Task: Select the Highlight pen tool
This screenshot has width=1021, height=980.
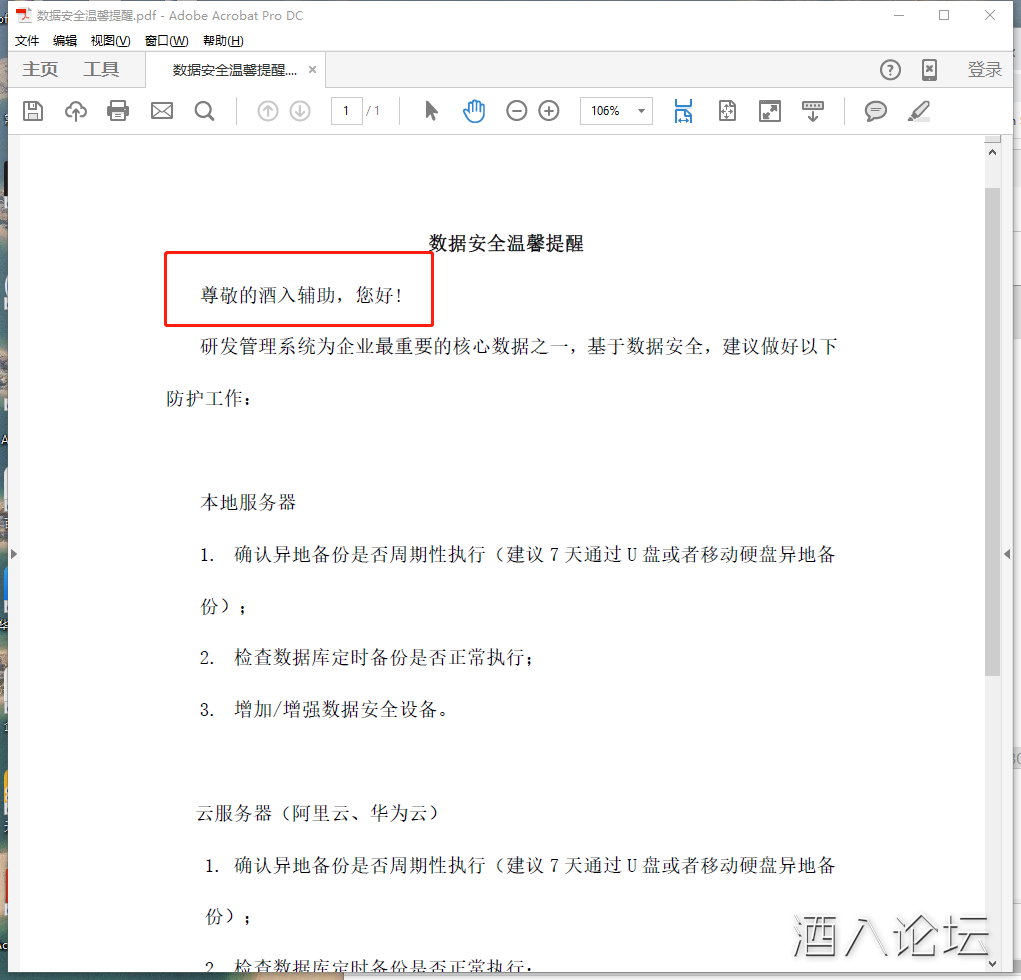Action: tap(919, 111)
